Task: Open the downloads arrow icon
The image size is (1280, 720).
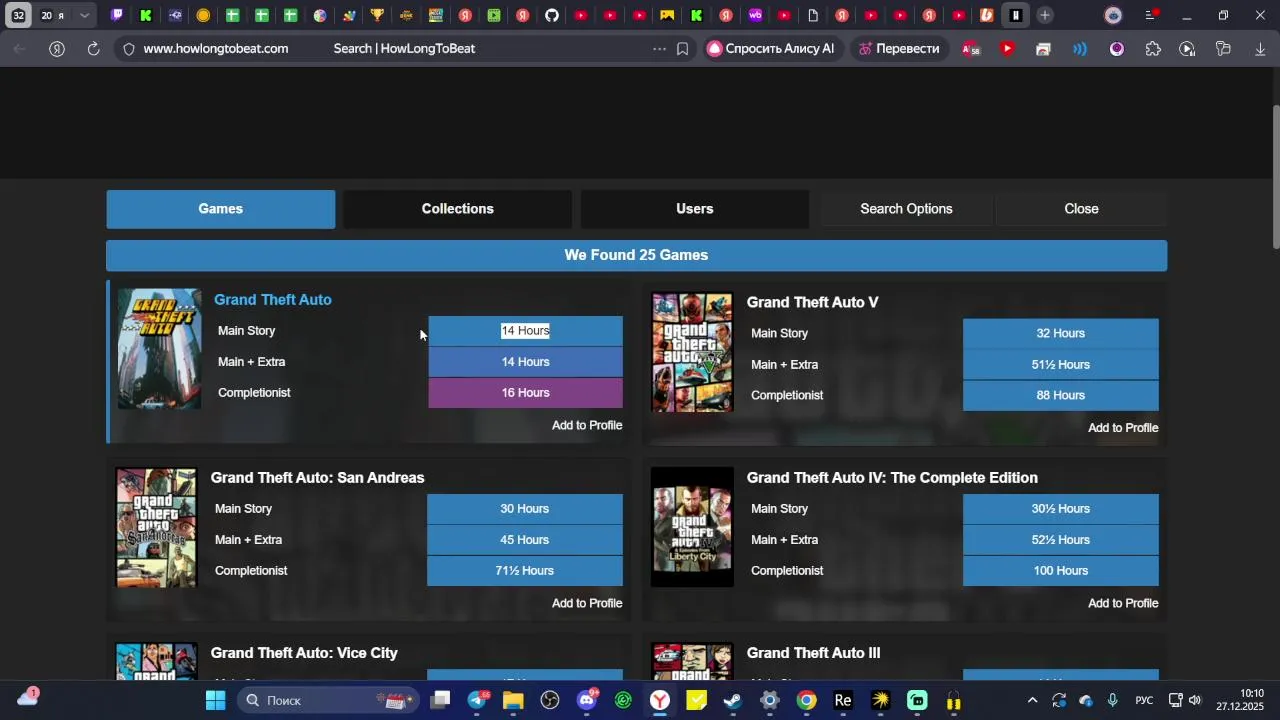Action: tap(1260, 48)
